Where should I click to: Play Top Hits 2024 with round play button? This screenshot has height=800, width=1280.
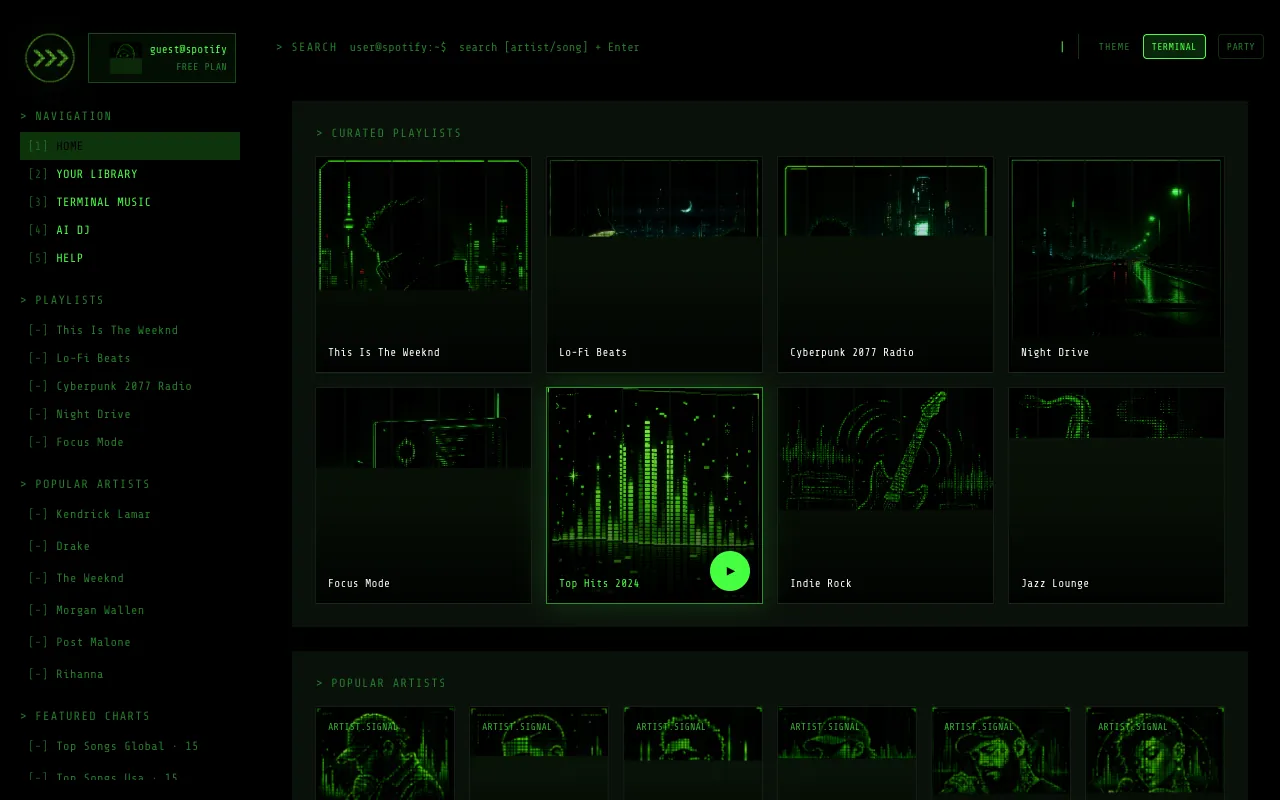730,571
